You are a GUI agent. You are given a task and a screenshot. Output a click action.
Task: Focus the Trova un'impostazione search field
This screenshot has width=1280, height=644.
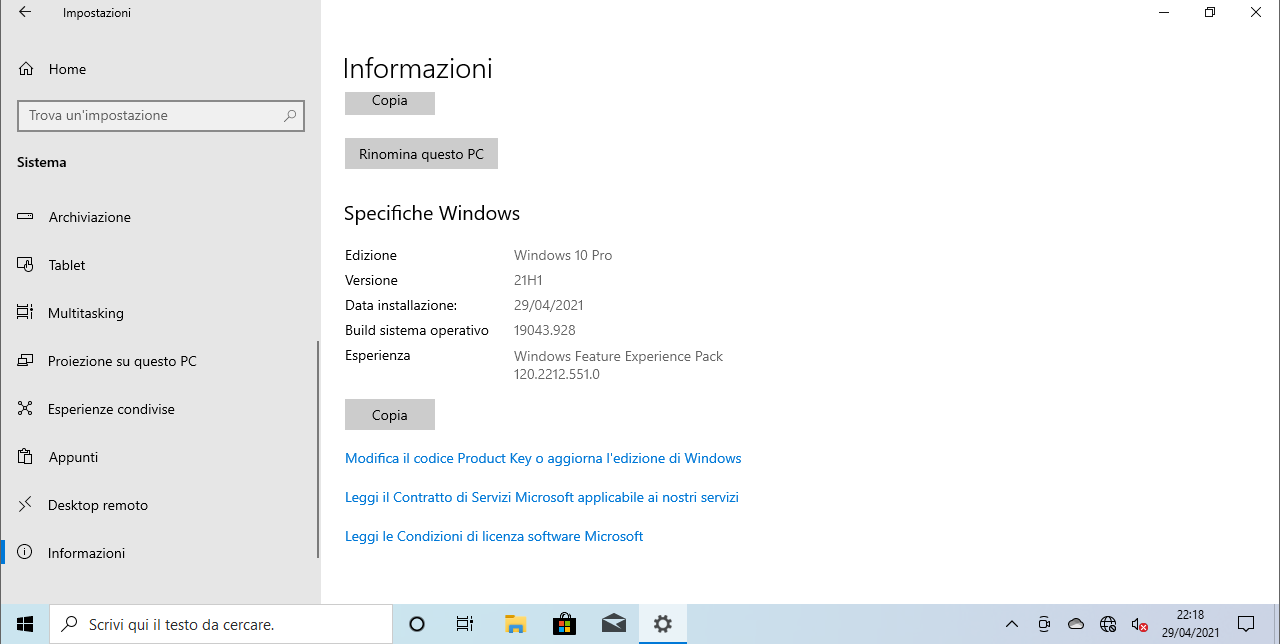click(x=161, y=115)
